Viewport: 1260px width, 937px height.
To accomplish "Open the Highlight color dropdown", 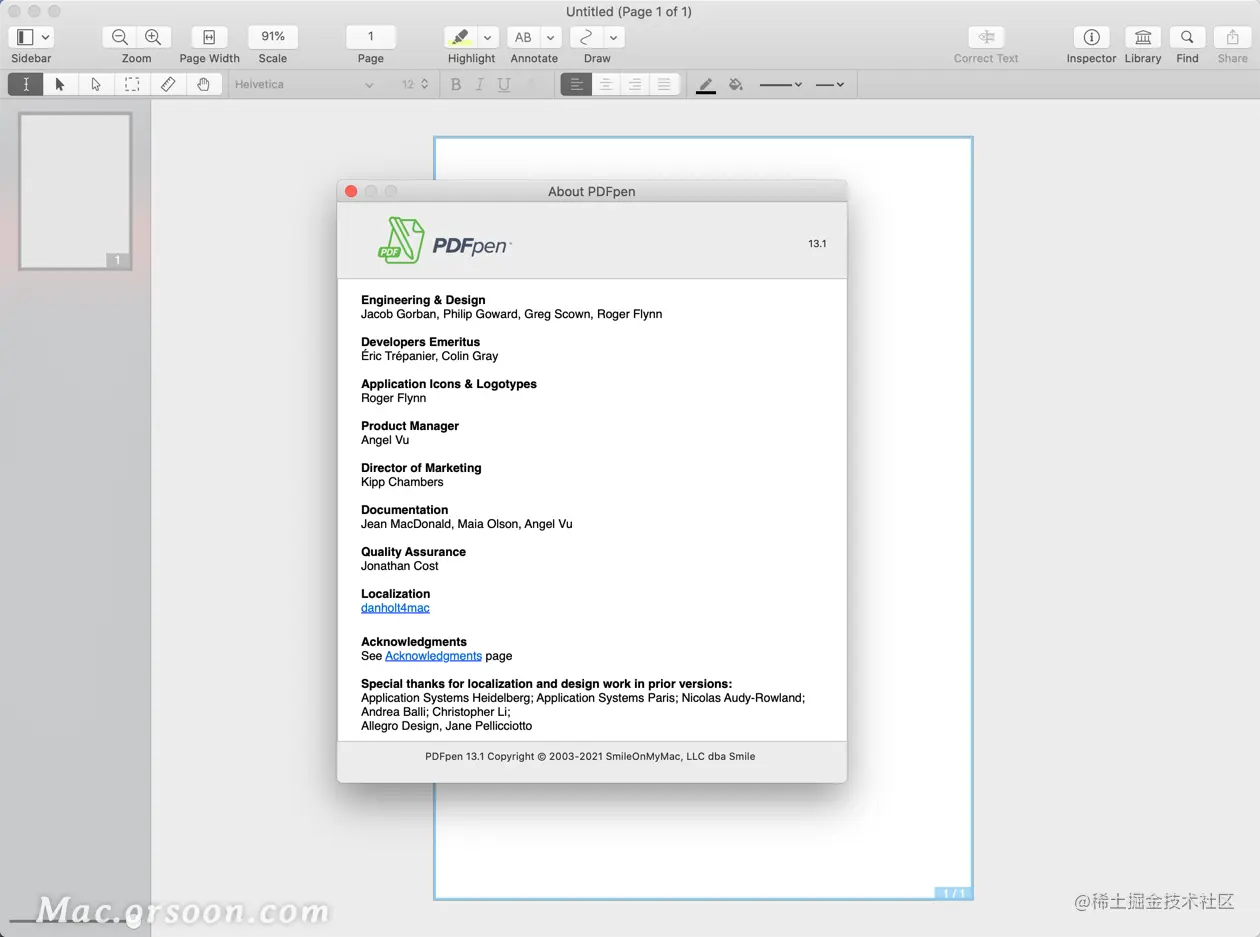I will [x=487, y=37].
